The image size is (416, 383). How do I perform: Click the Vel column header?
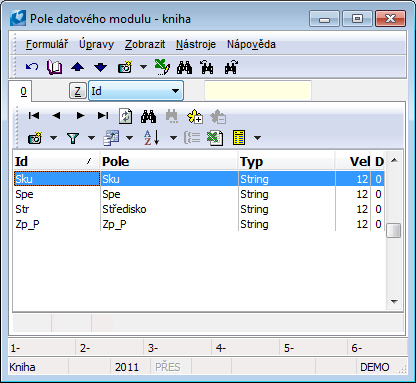coord(353,161)
